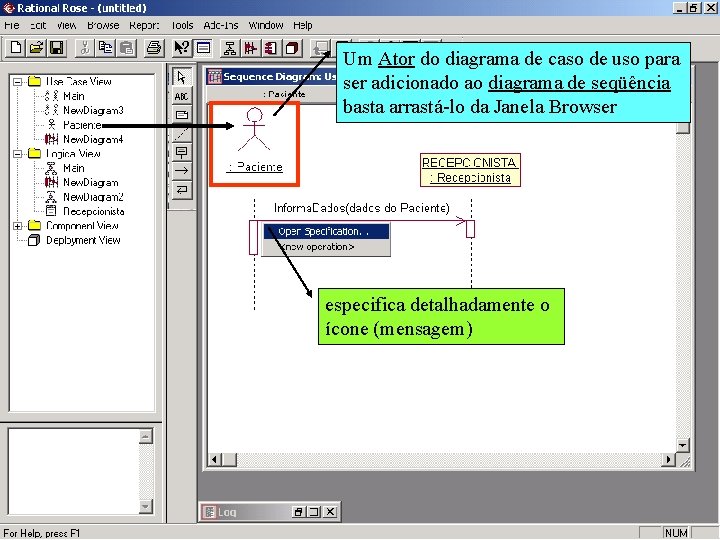
Task: Open the Help menu
Action: pyautogui.click(x=303, y=25)
